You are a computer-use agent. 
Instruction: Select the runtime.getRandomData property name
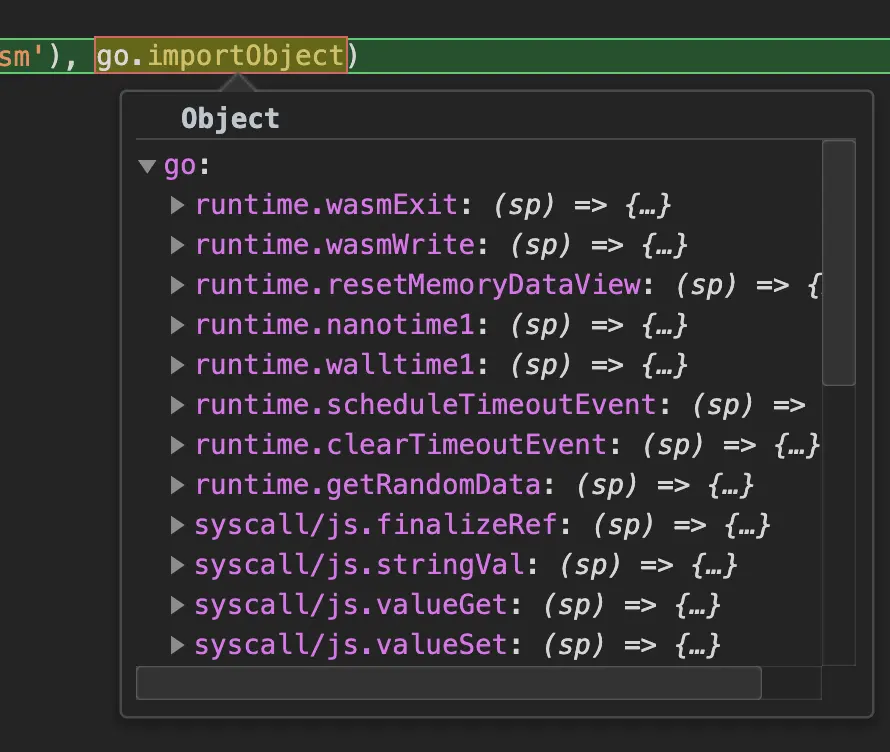pyautogui.click(x=367, y=485)
